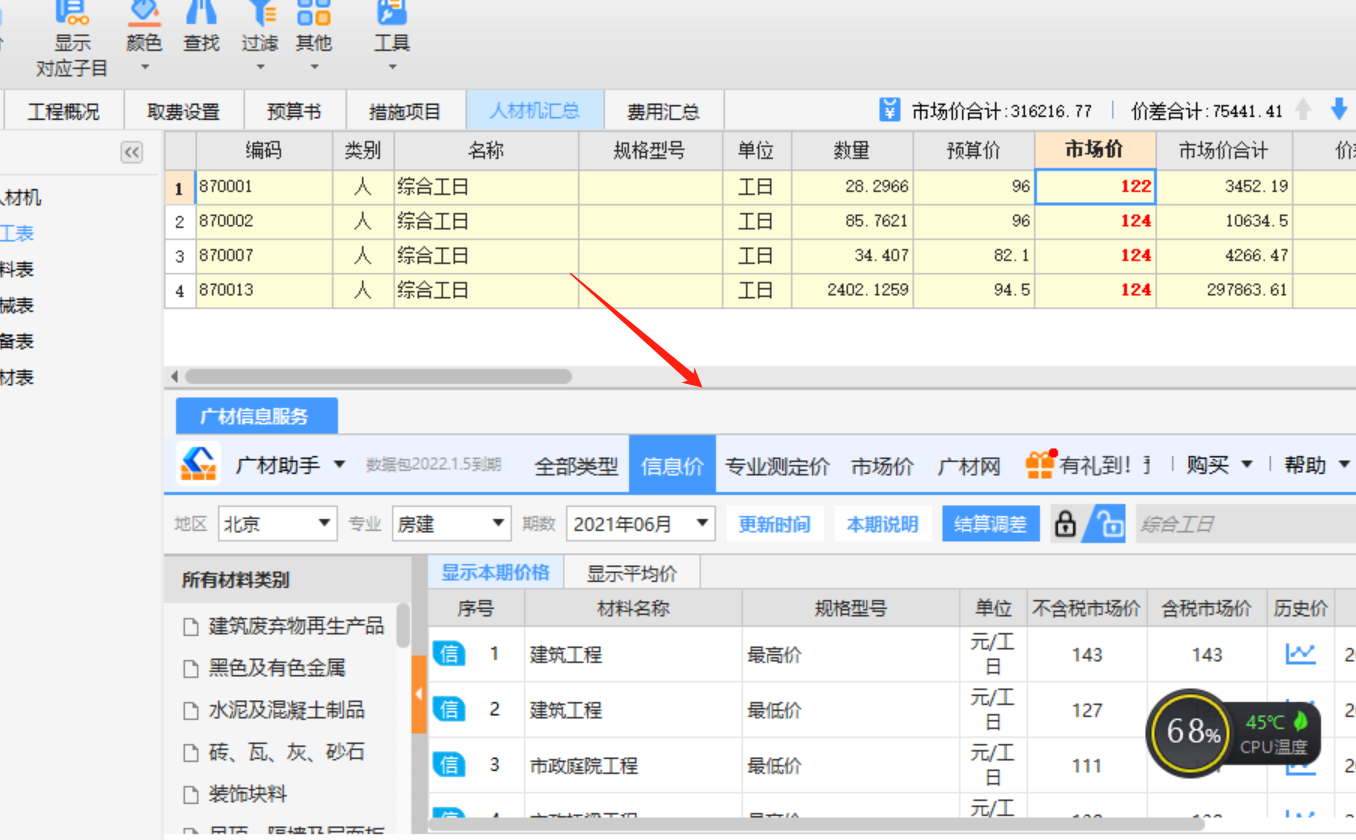Expand the 专业 dropdown showing 房建
The height and width of the screenshot is (840, 1356).
[452, 524]
